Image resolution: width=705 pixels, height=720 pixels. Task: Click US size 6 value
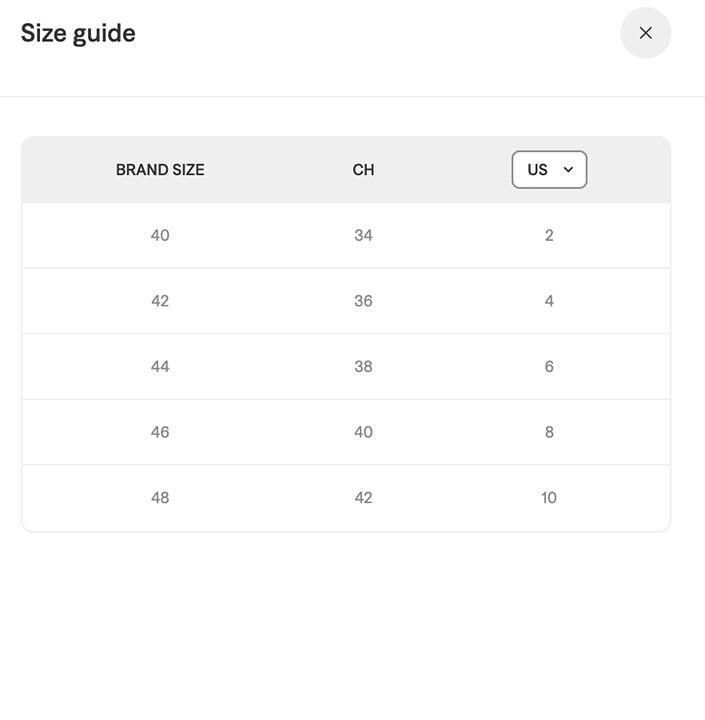coord(549,367)
